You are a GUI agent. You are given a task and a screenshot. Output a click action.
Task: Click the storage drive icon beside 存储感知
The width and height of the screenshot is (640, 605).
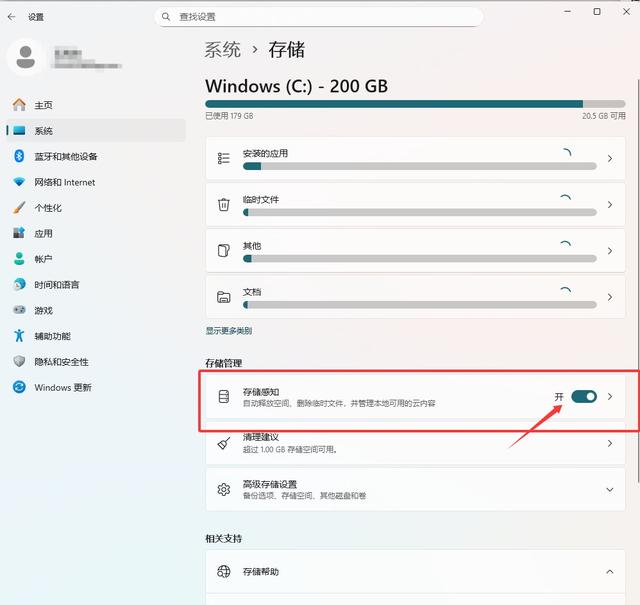[224, 396]
